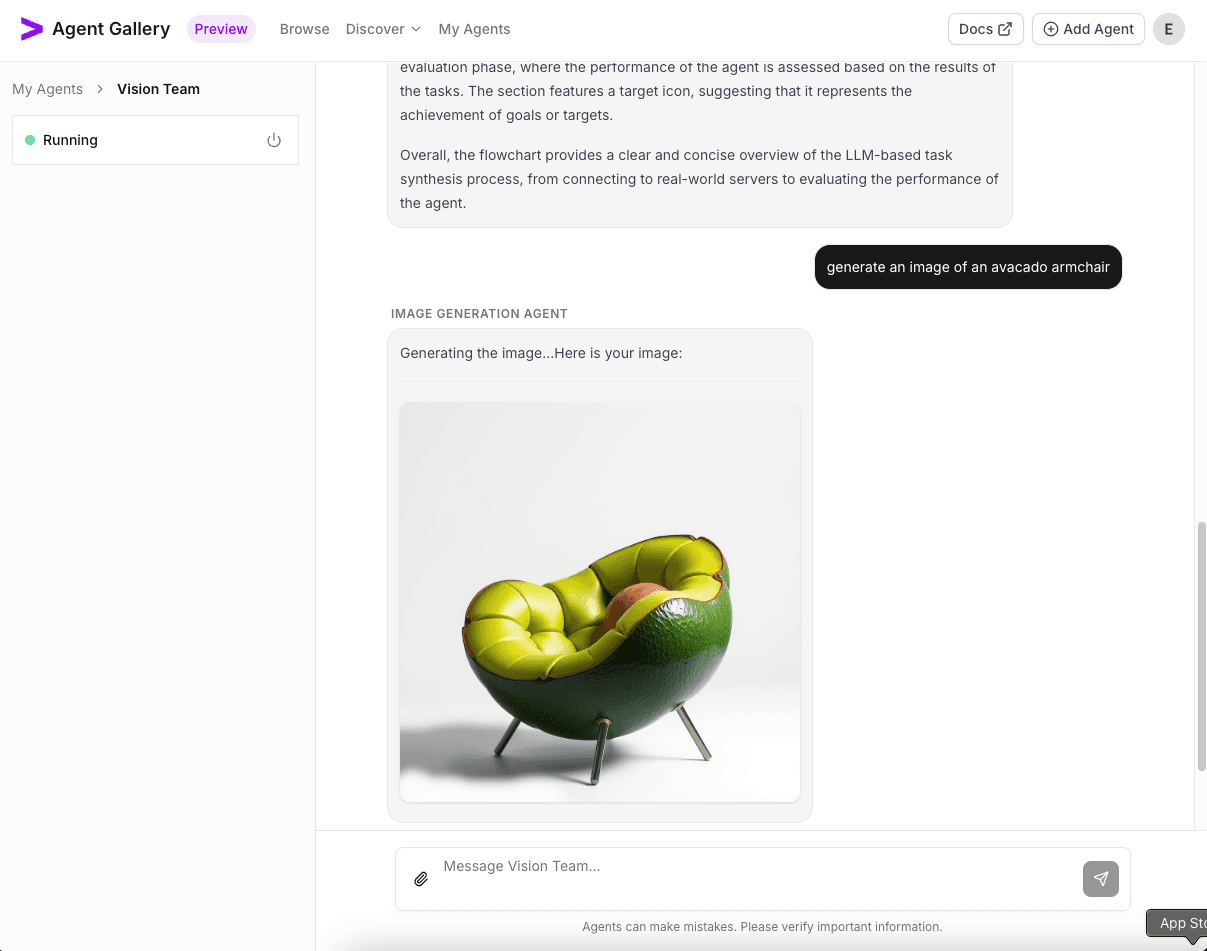The width and height of the screenshot is (1207, 951).
Task: Click the Agent Gallery purple arrow logo
Action: [32, 29]
